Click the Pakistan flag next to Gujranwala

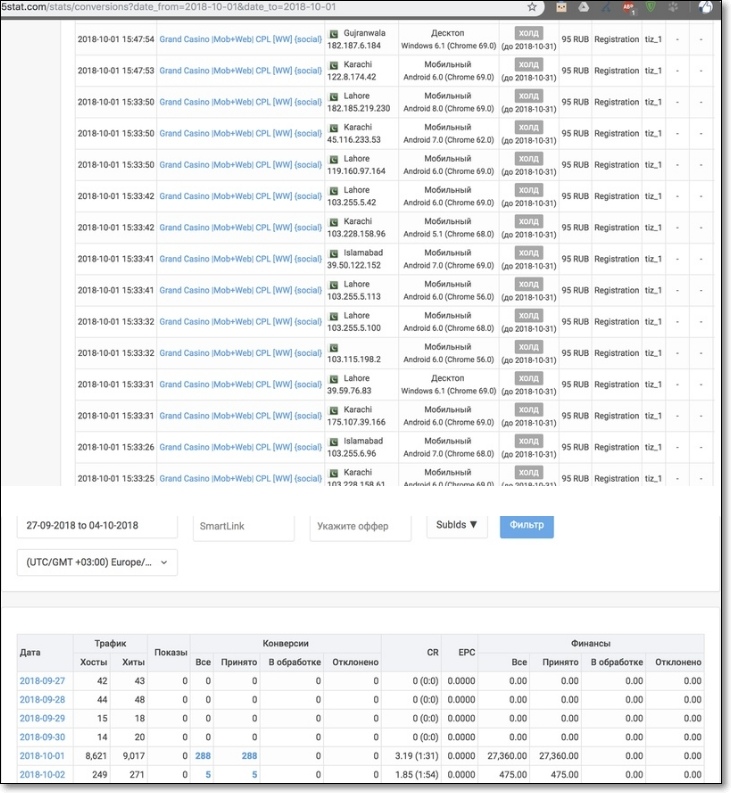click(x=334, y=34)
